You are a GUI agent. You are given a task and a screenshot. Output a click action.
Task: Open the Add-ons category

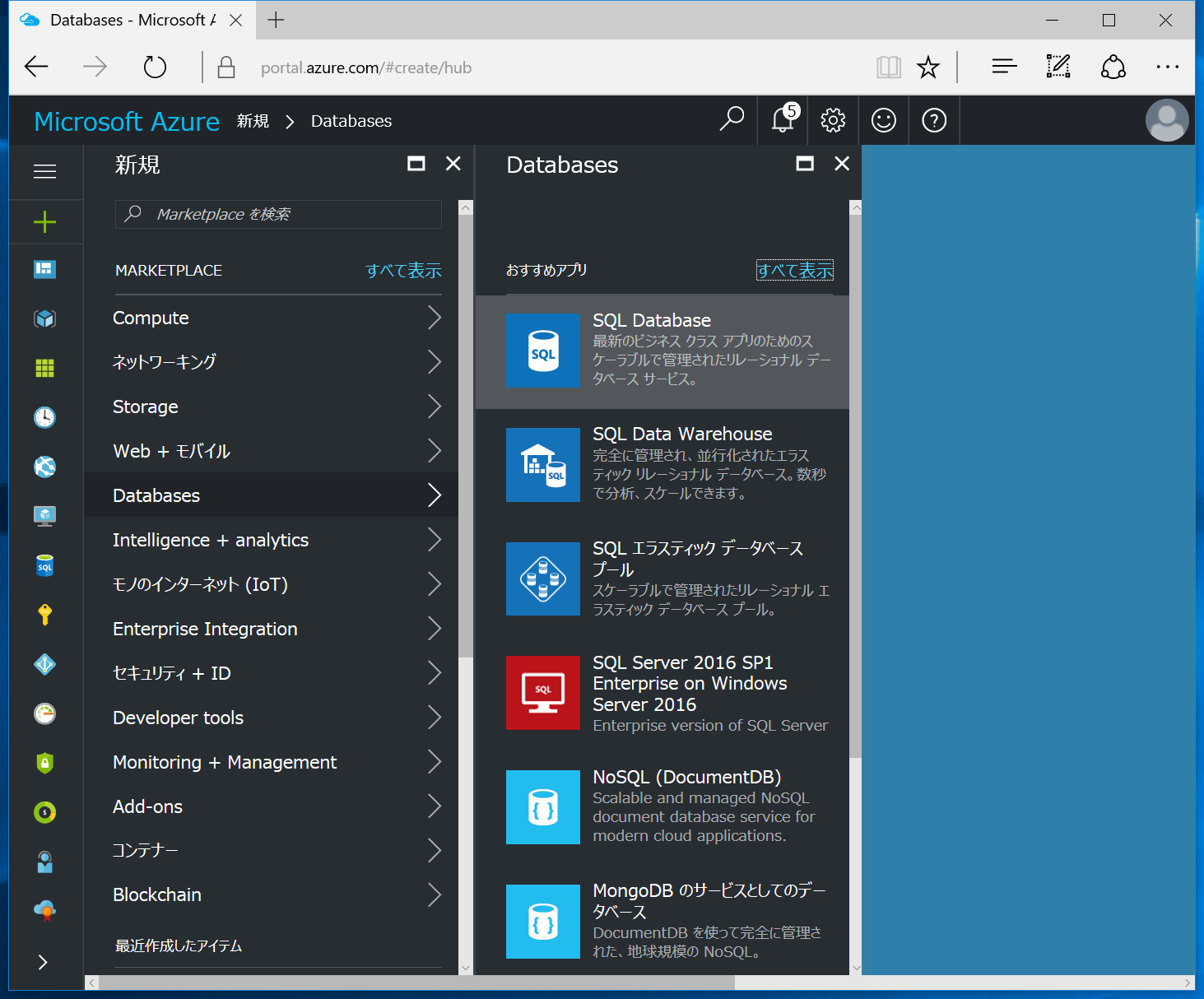[271, 806]
